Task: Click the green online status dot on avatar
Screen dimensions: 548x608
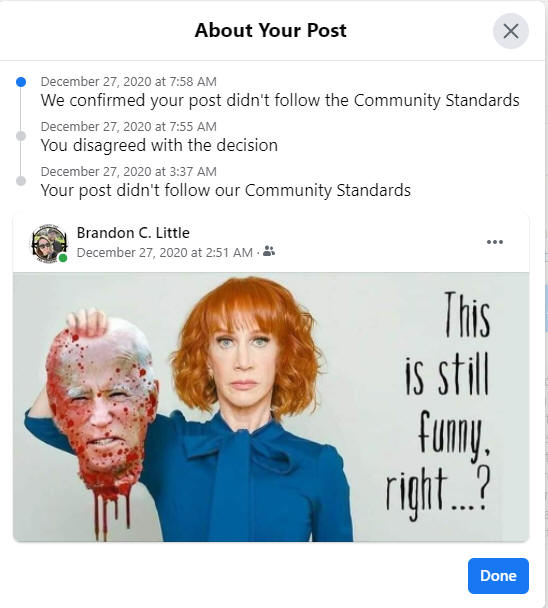Action: tap(63, 258)
